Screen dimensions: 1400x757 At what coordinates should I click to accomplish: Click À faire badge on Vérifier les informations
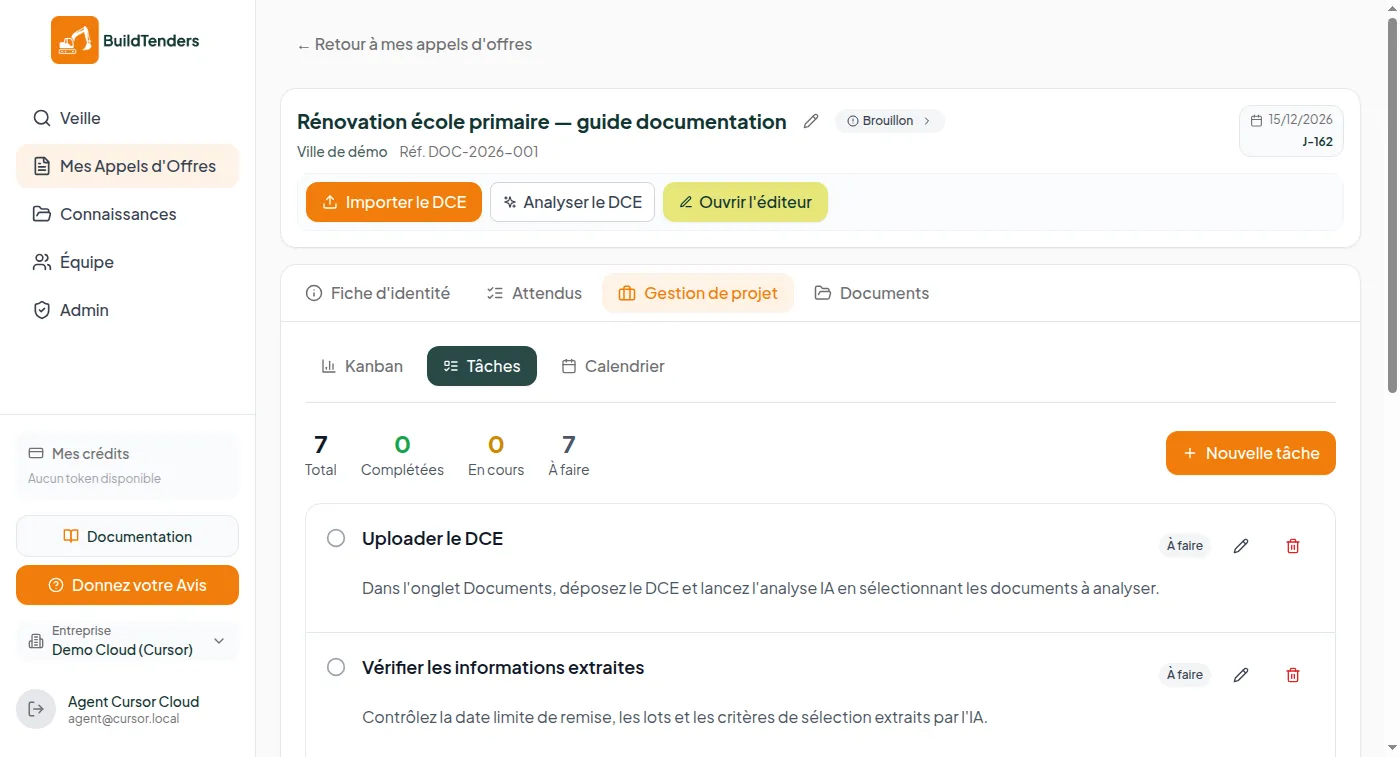click(1185, 675)
